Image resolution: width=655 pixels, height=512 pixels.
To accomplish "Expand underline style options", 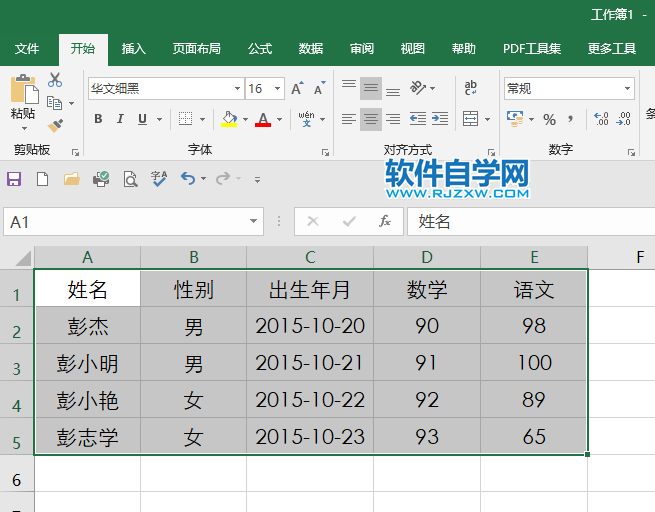I will tap(160, 119).
